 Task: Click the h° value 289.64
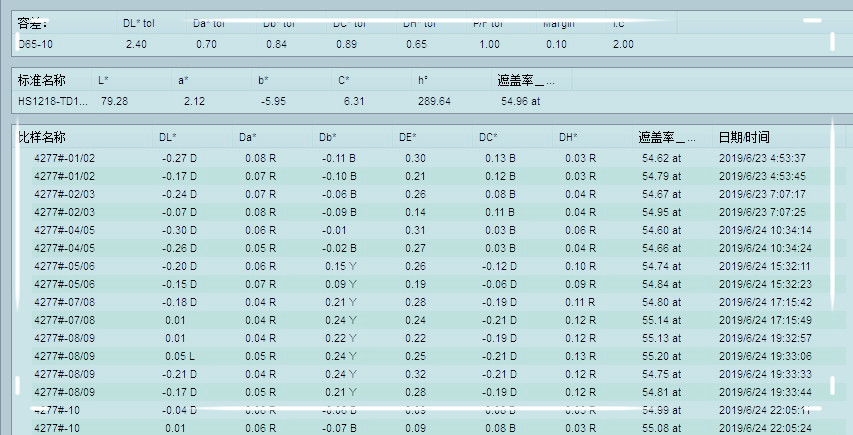[434, 101]
